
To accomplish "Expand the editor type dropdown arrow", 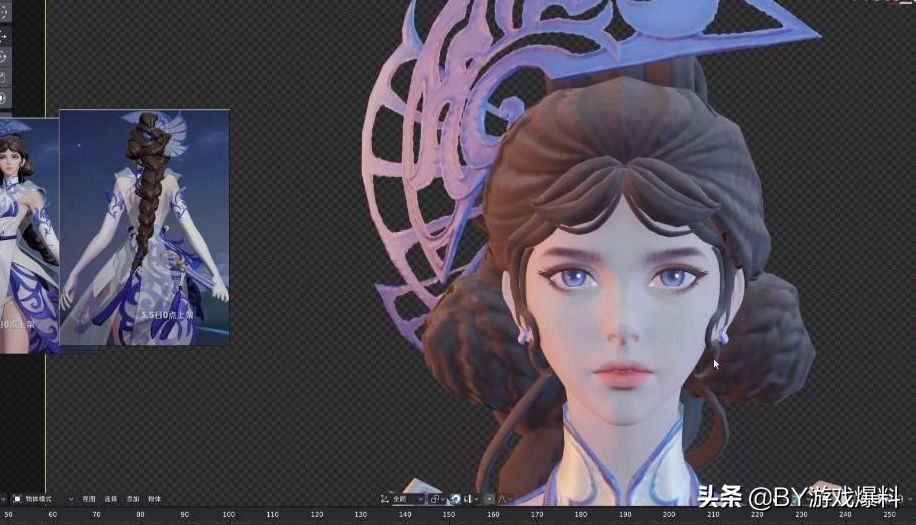I will [x=3, y=498].
